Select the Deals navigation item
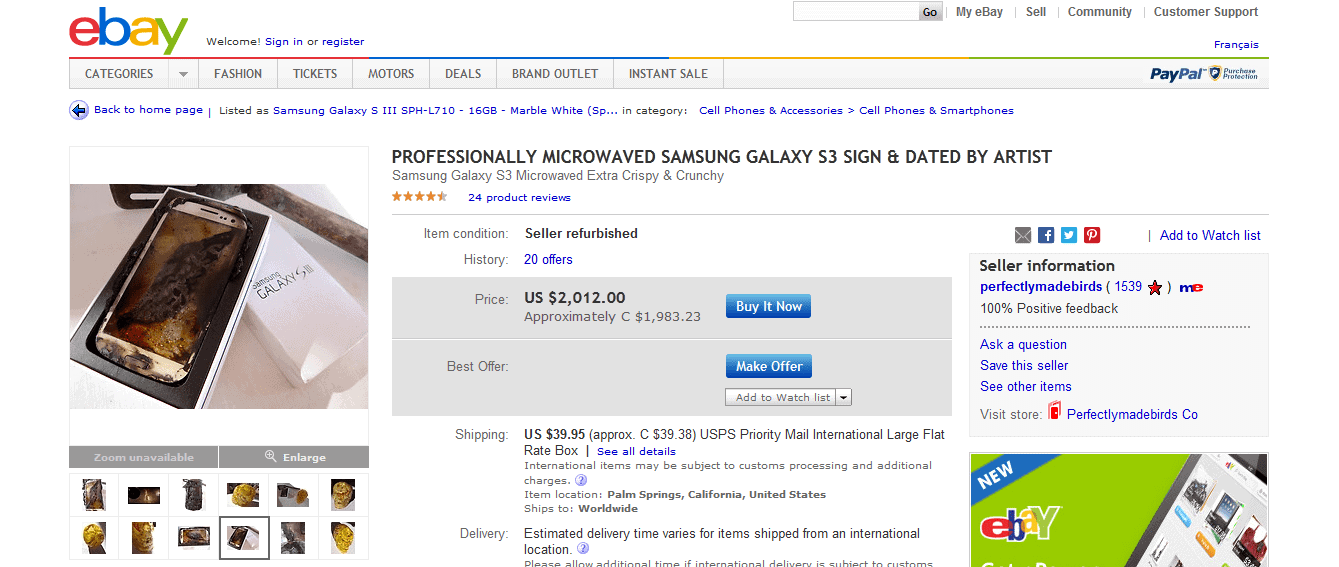This screenshot has height=567, width=1339. [x=463, y=74]
